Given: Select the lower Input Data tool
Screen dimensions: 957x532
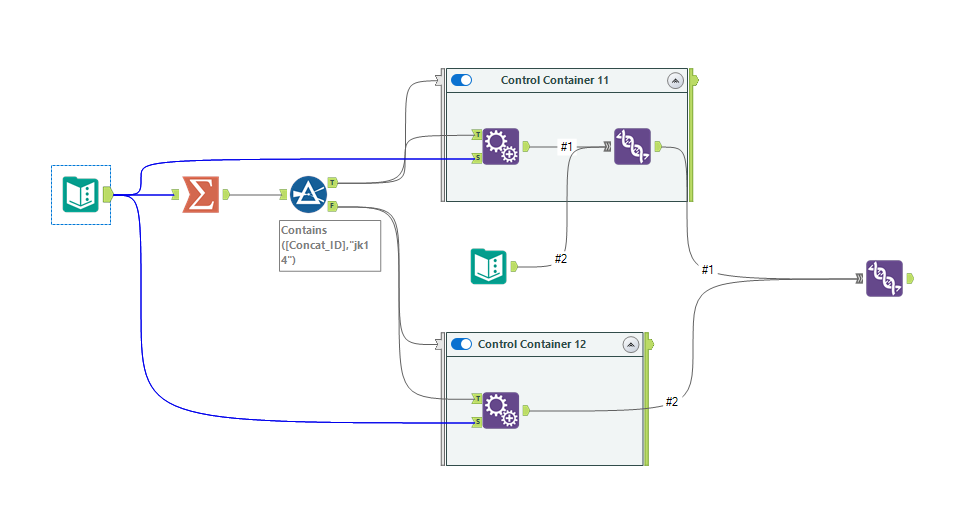Looking at the screenshot, I should pyautogui.click(x=489, y=266).
